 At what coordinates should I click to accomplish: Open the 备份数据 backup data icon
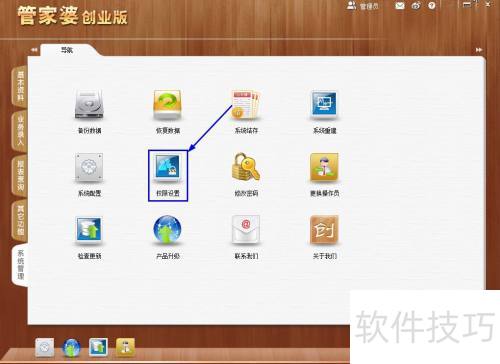pyautogui.click(x=89, y=105)
